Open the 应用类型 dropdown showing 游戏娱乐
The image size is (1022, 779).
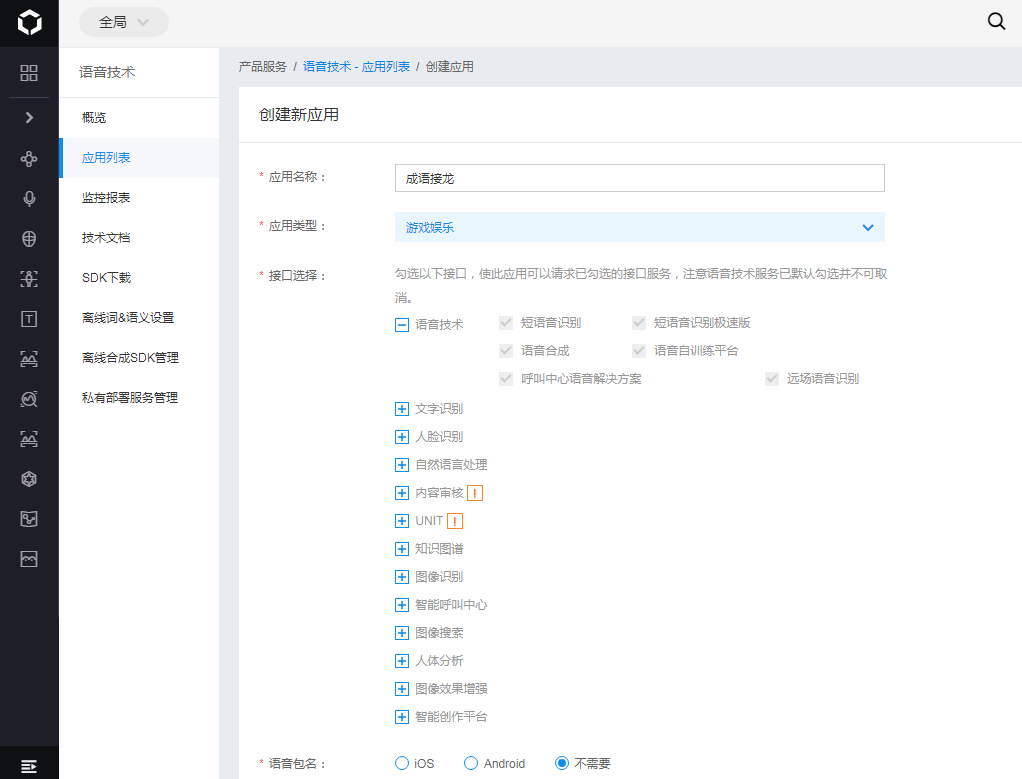(639, 228)
